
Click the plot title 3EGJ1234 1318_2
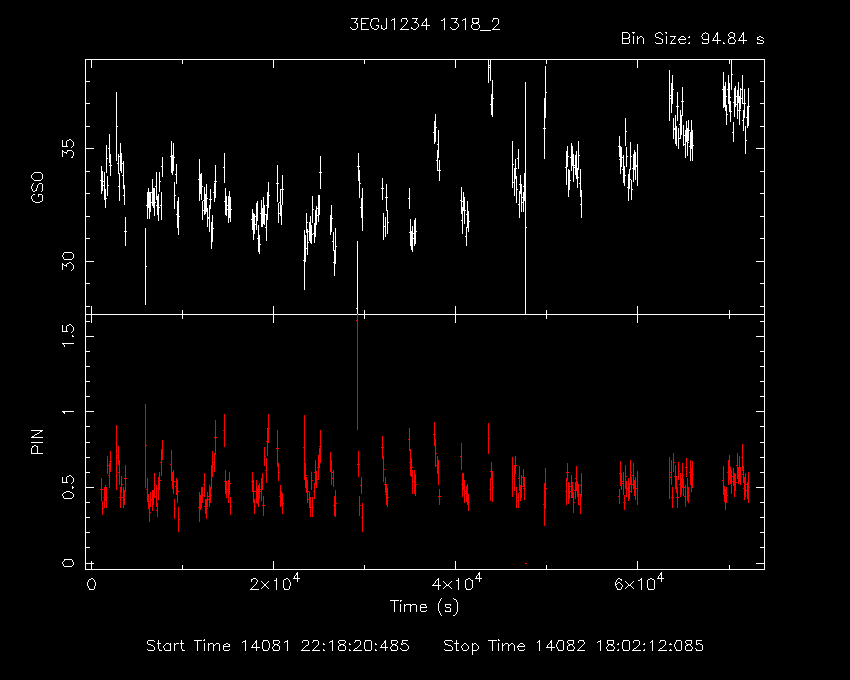pyautogui.click(x=424, y=25)
